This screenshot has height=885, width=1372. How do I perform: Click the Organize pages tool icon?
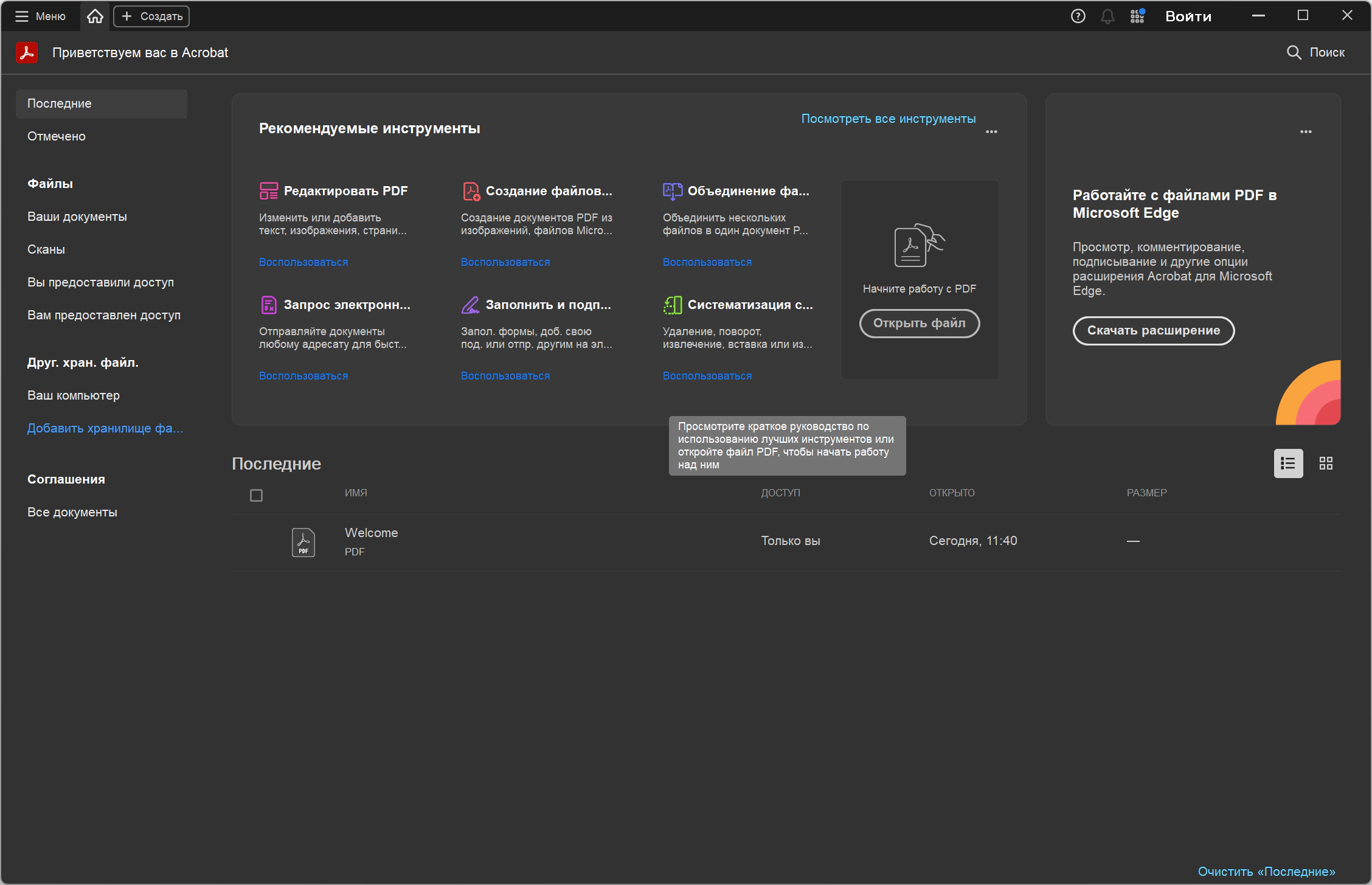click(x=672, y=305)
